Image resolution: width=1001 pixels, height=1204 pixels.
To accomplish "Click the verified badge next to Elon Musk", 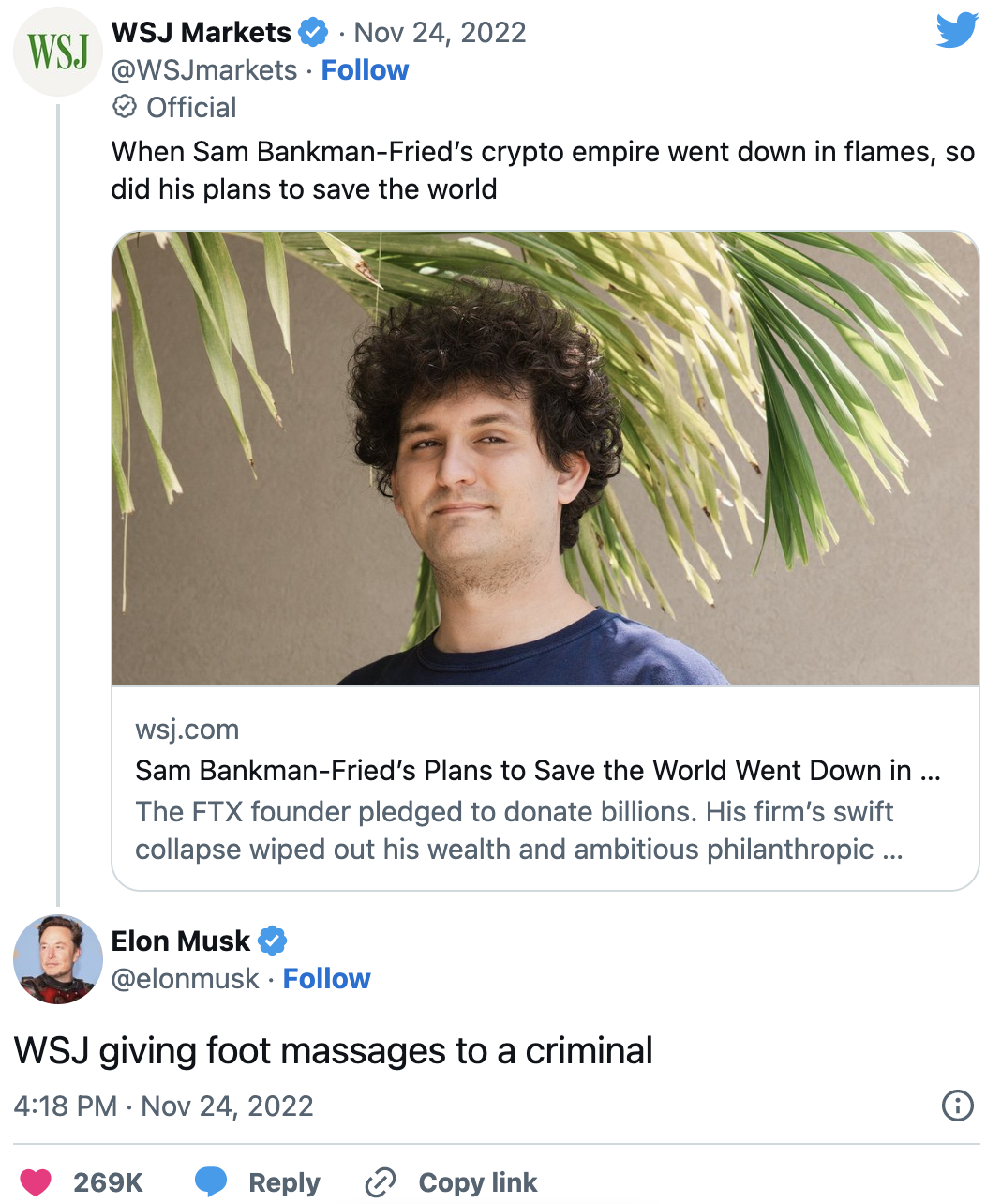I will coord(272,941).
